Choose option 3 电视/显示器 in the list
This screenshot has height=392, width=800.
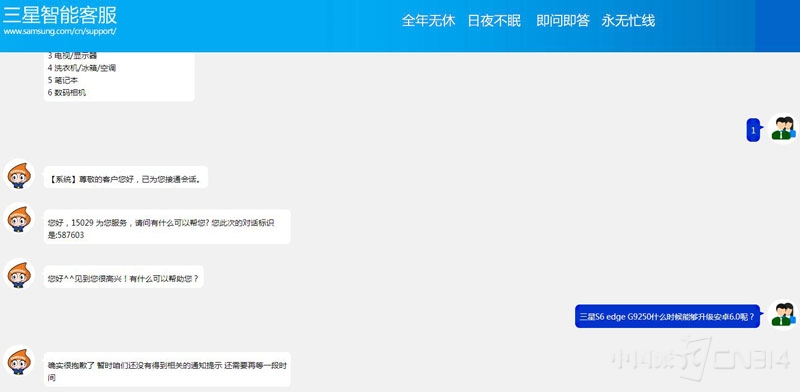[x=72, y=56]
